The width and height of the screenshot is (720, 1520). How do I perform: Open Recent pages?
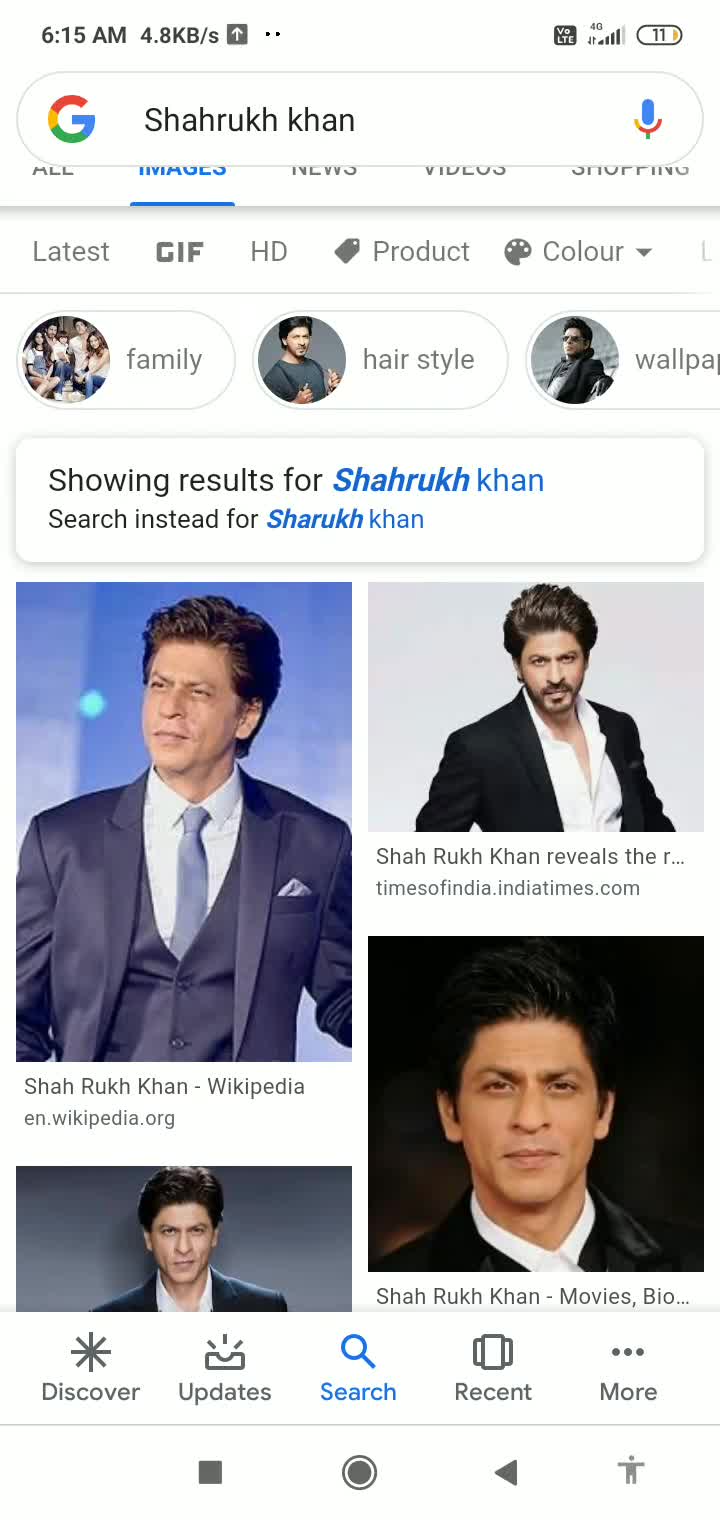492,1369
